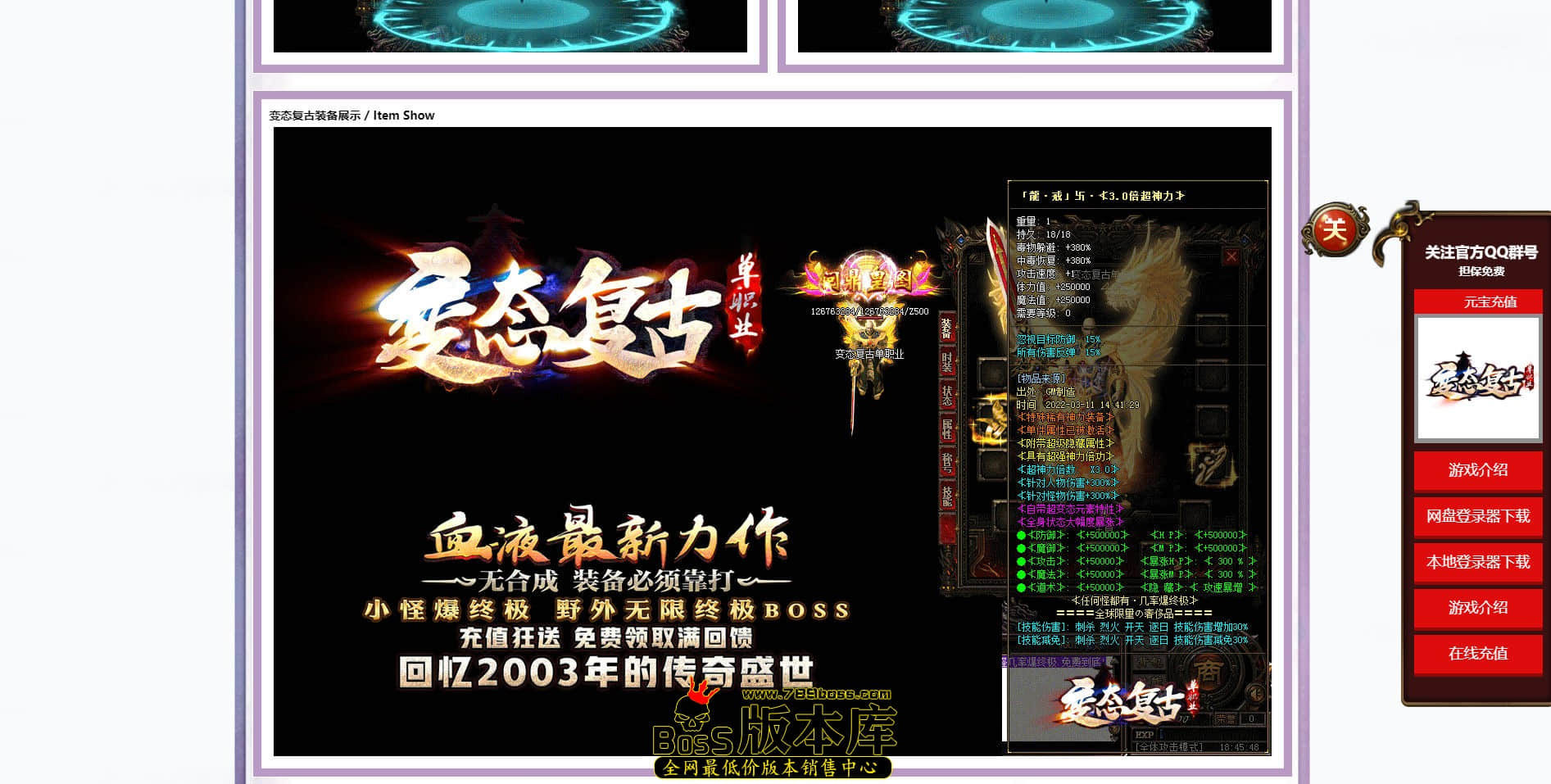Open the 状态 vertical tab
This screenshot has width=1551, height=784.
point(946,396)
